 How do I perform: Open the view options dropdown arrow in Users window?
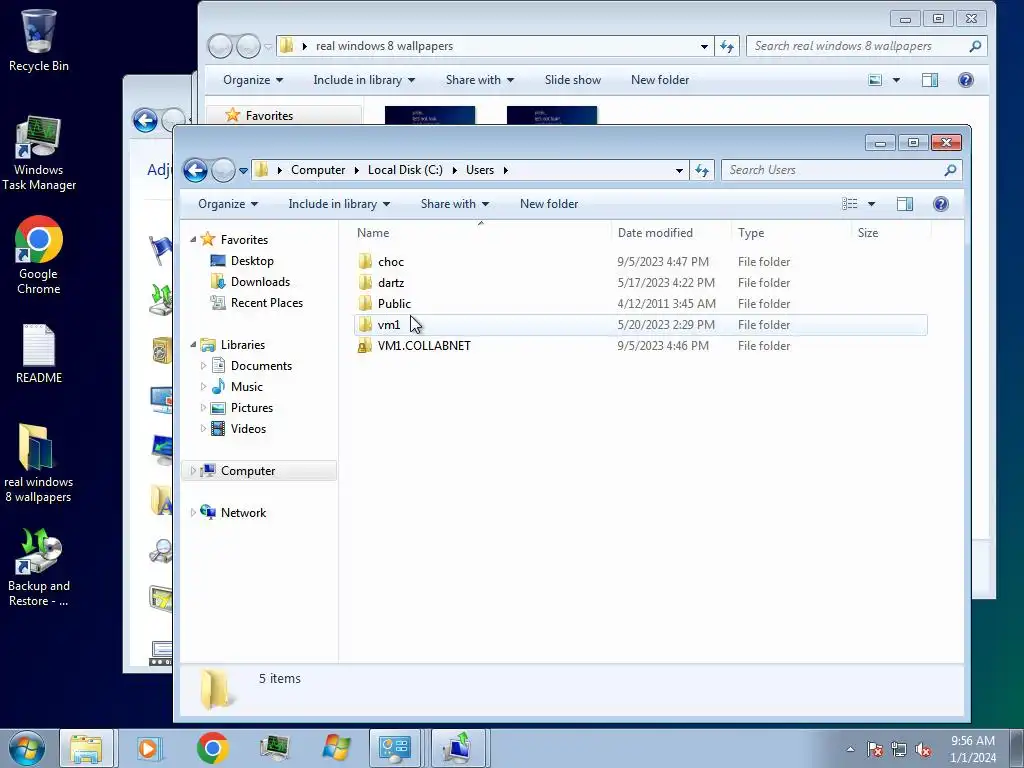871,204
